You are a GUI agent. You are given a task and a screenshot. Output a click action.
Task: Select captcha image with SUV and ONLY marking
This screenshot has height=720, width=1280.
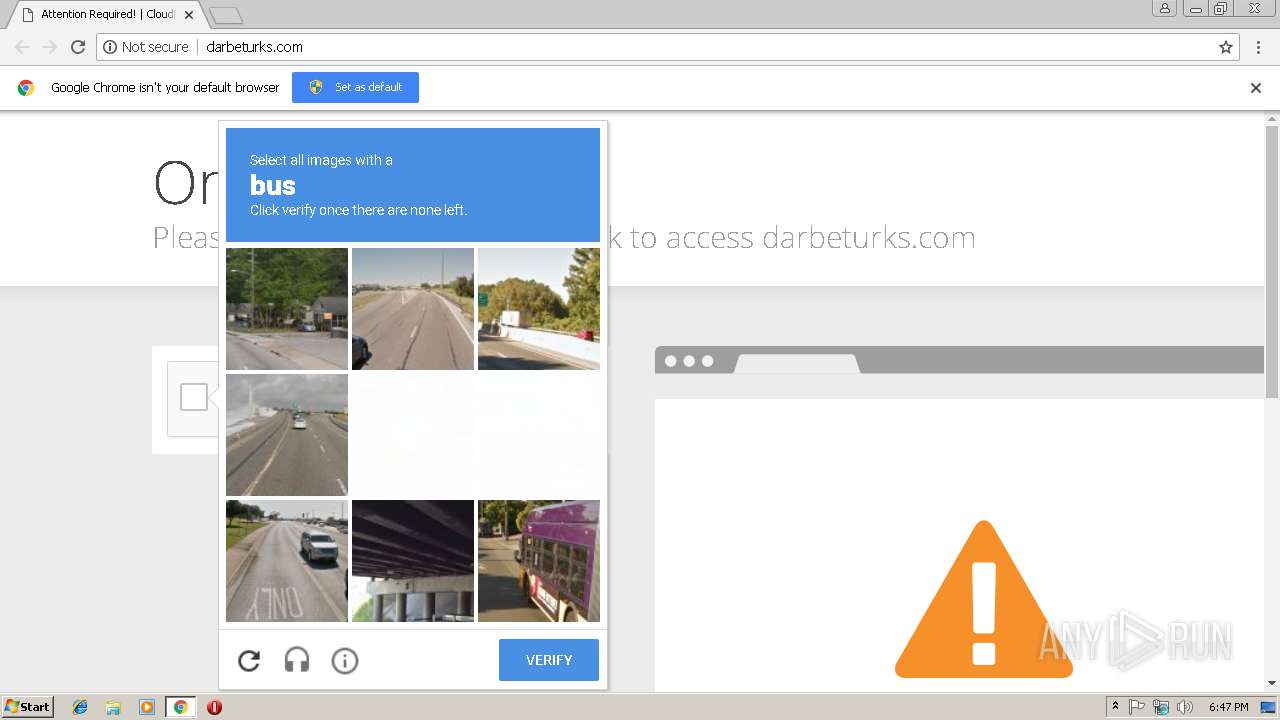click(x=287, y=561)
